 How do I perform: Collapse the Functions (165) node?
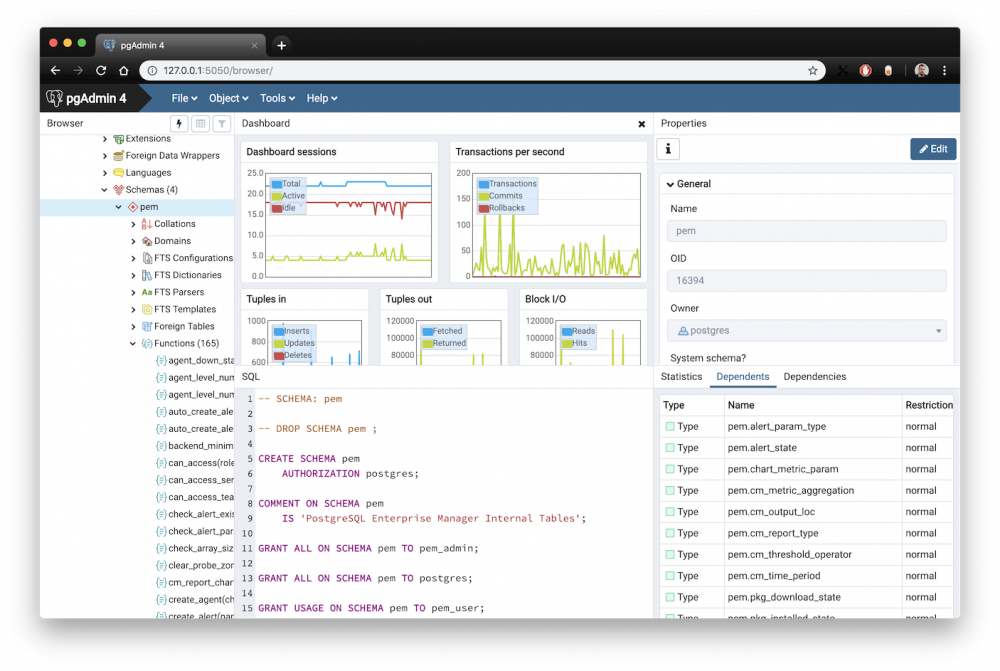click(x=133, y=344)
